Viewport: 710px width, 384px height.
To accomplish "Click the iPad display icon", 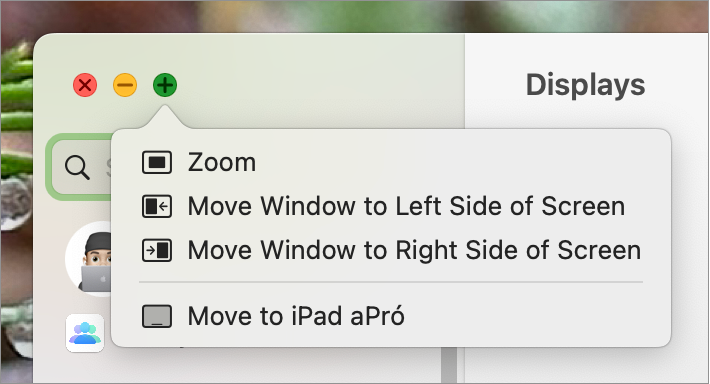I will [x=157, y=316].
